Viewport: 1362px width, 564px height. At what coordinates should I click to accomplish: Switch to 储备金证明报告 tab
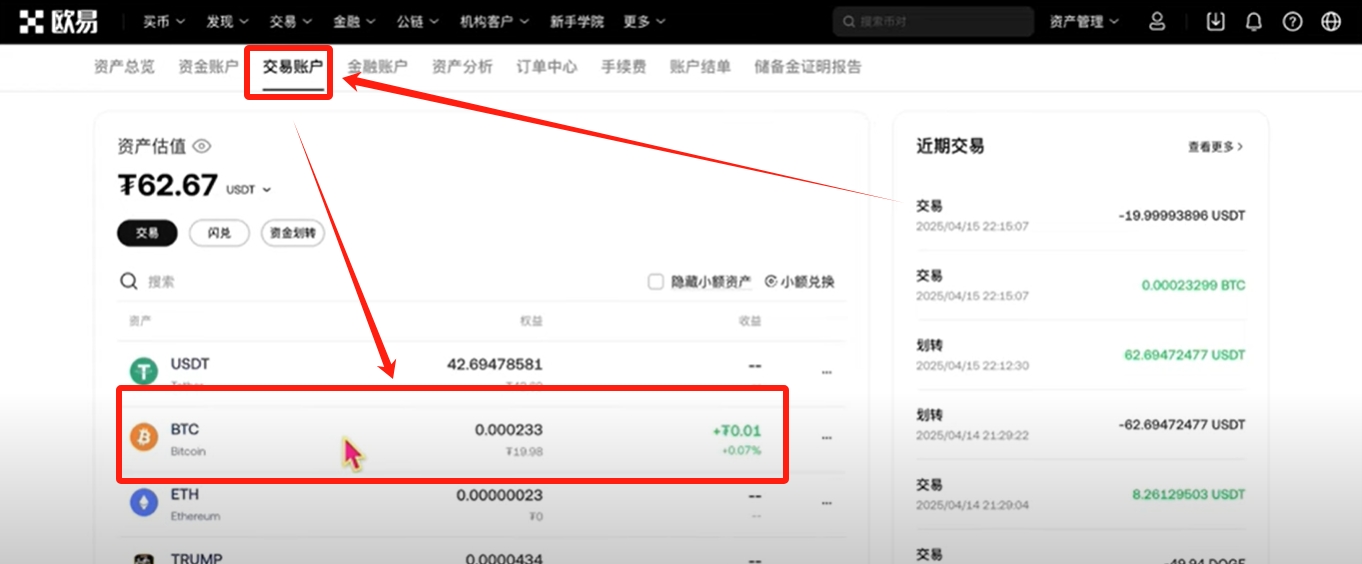808,67
